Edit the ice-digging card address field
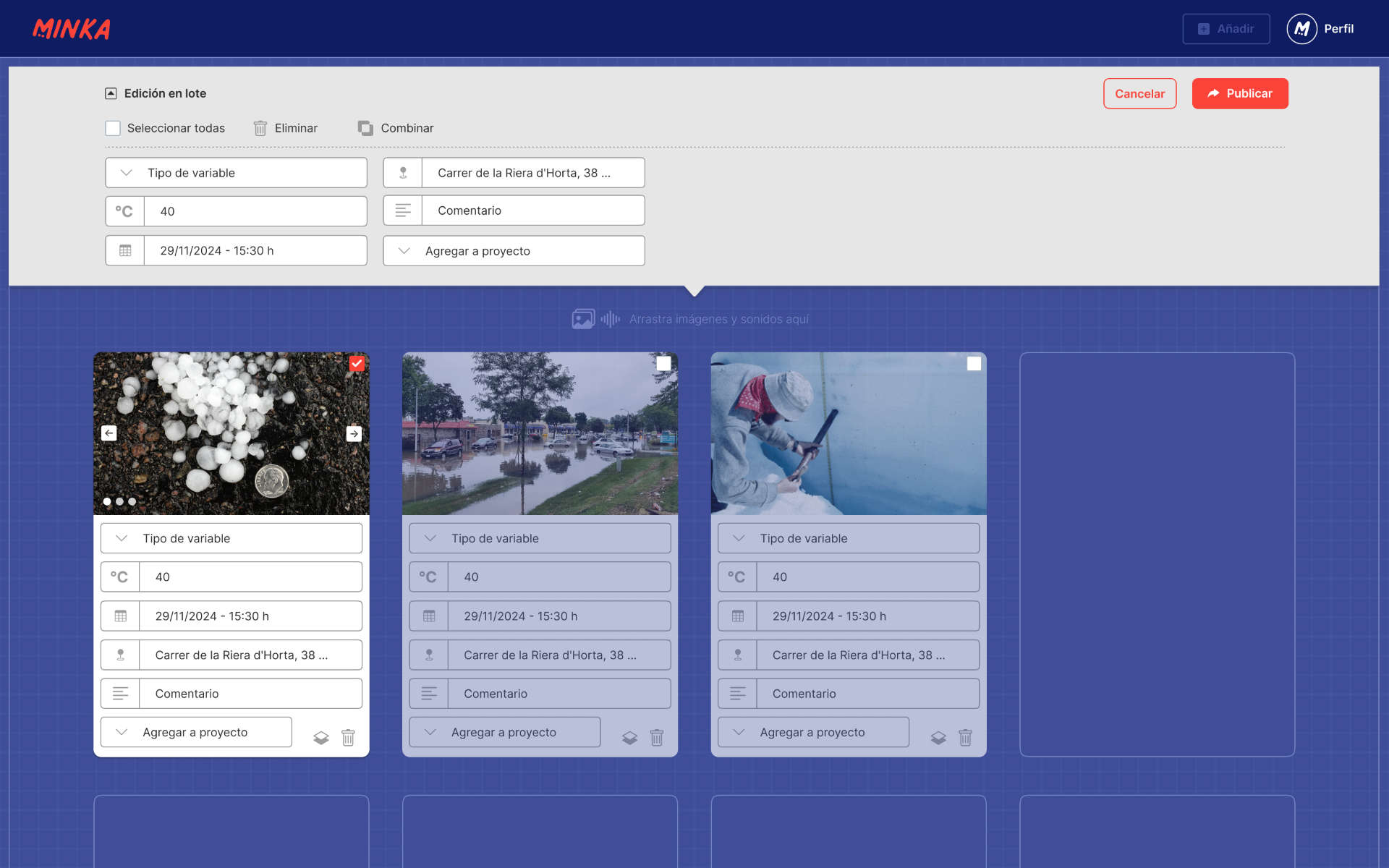1389x868 pixels. click(849, 655)
